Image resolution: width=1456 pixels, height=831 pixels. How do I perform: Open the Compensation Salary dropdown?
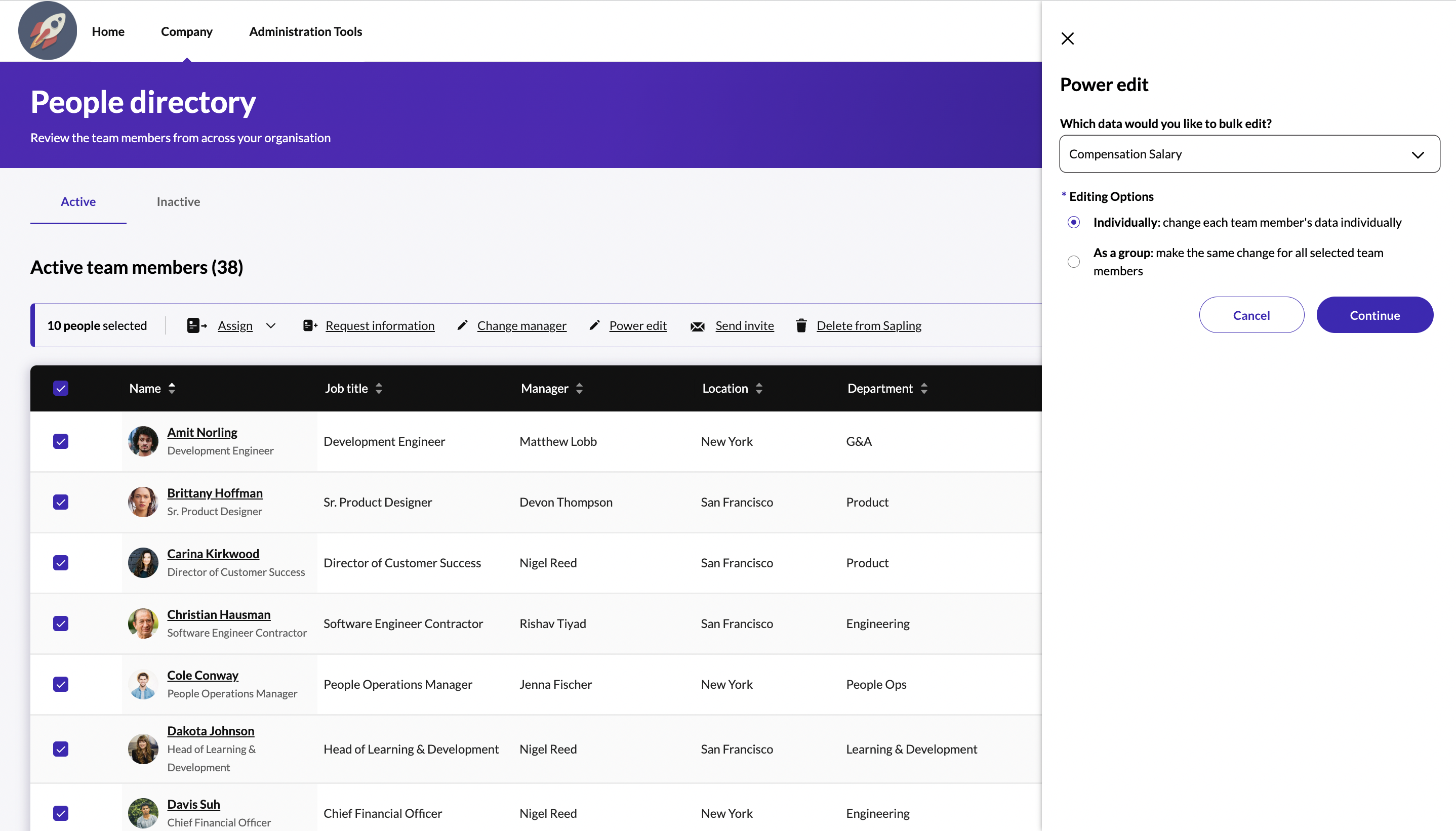coord(1249,153)
